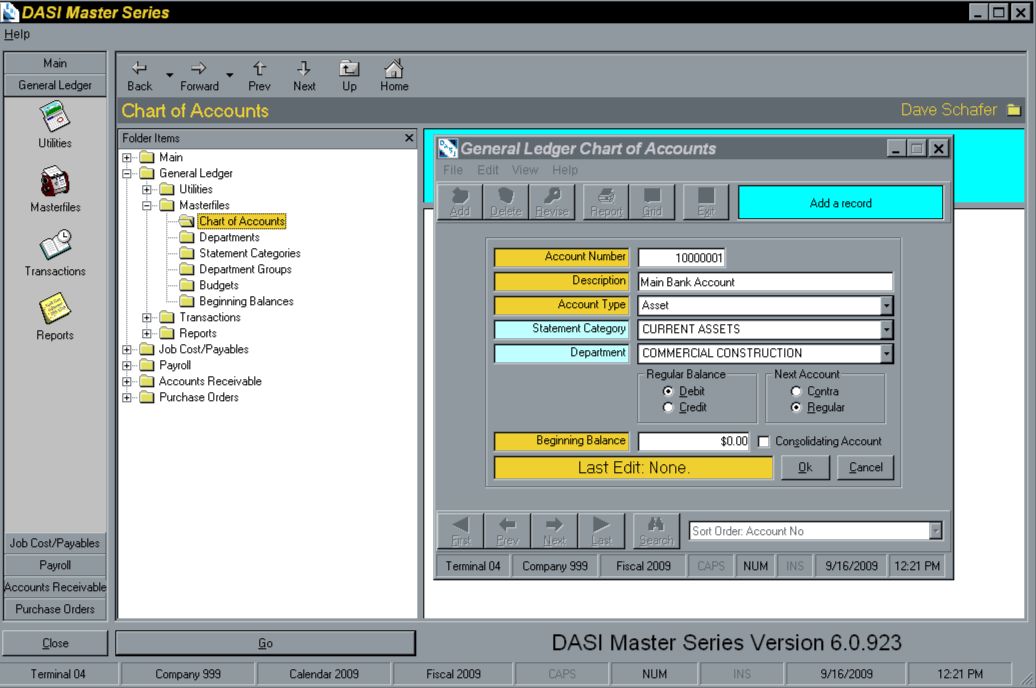This screenshot has height=688, width=1036.
Task: Open the Reports sidebar icon
Action: click(x=55, y=309)
